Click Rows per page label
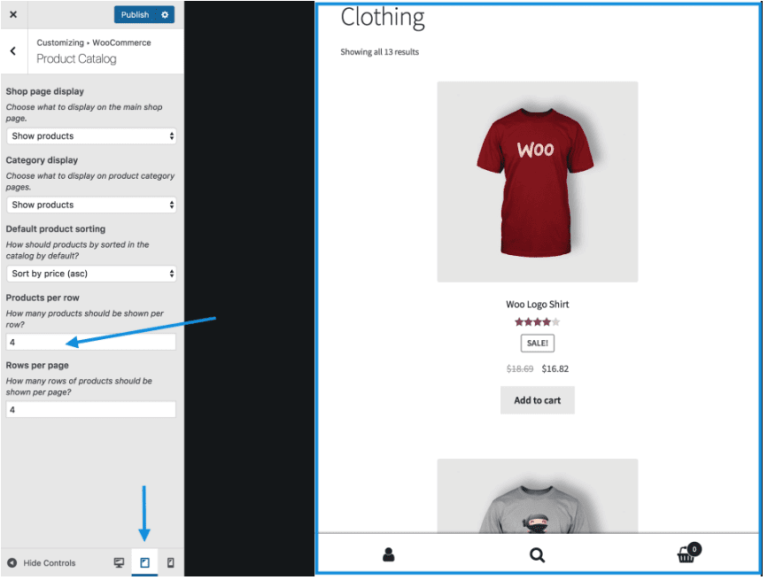The width and height of the screenshot is (768, 580). (x=37, y=365)
